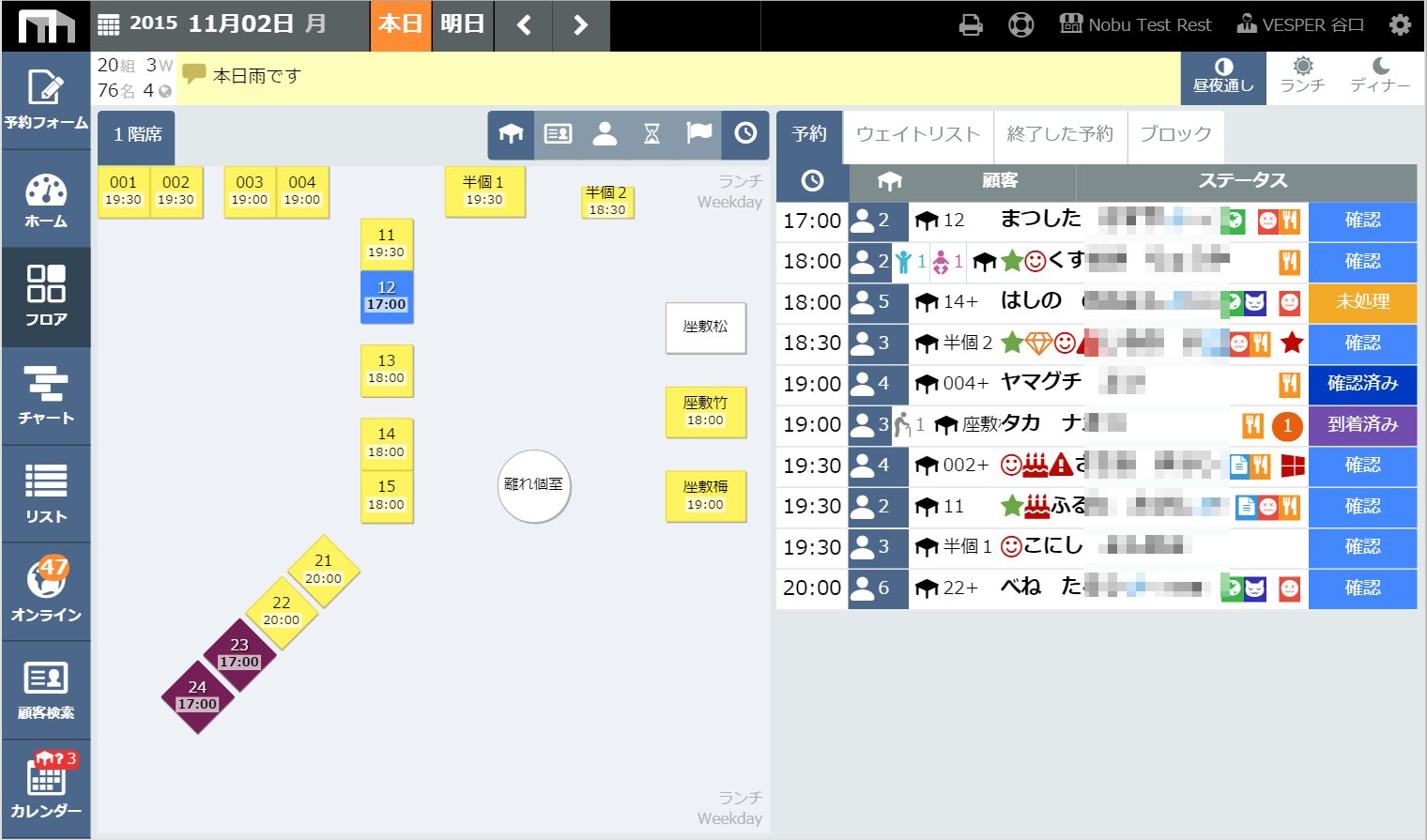The width and height of the screenshot is (1427, 840).
Task: Open the print icon in the top bar
Action: click(x=971, y=24)
